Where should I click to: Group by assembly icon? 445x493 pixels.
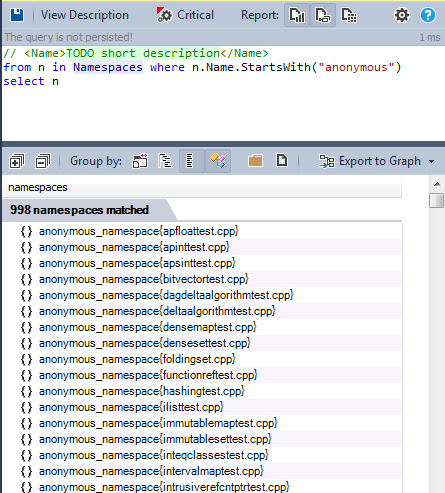click(140, 161)
